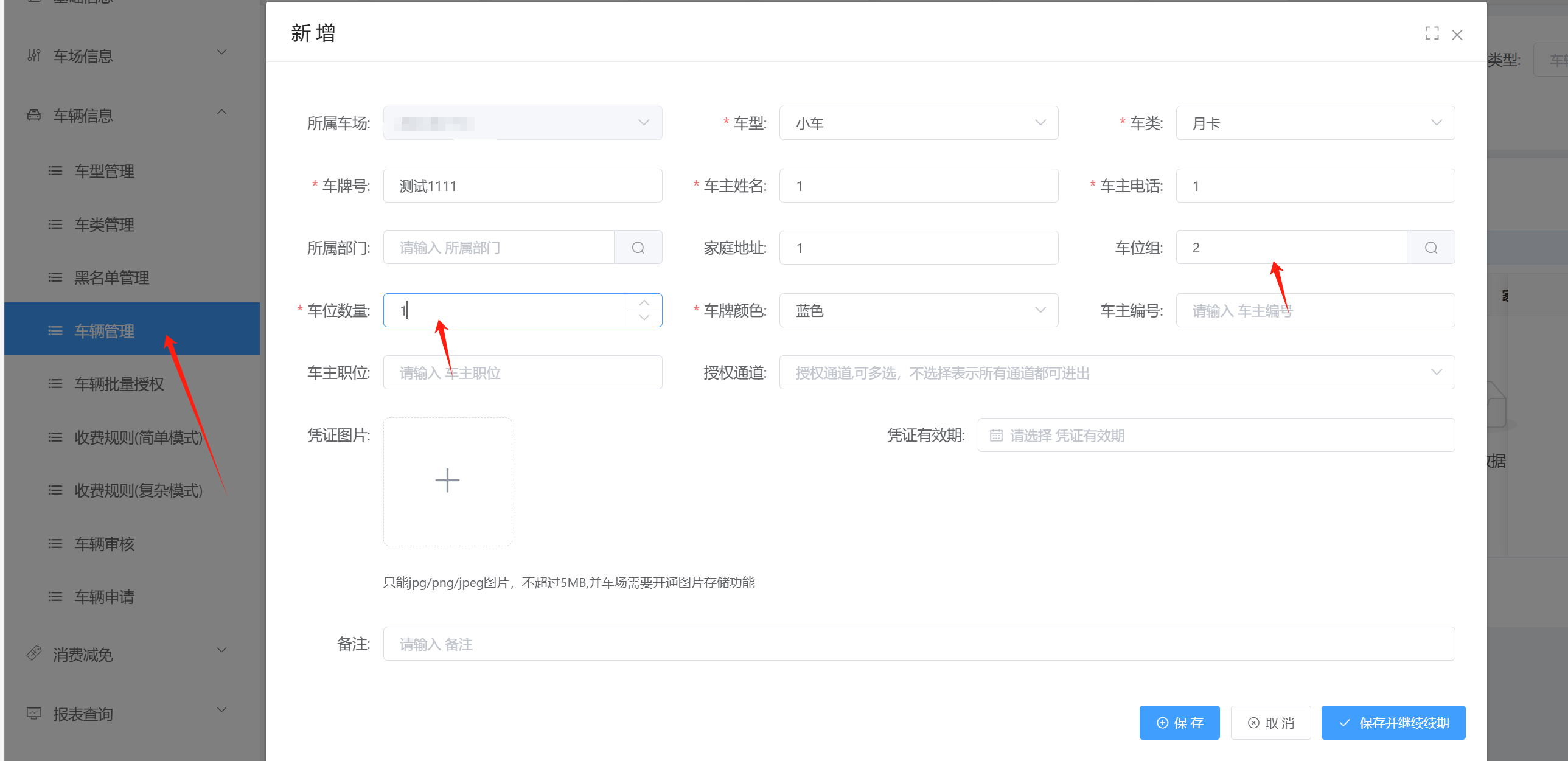Expand the 车场信息 sidebar section
The height and width of the screenshot is (761, 1568).
pos(221,52)
